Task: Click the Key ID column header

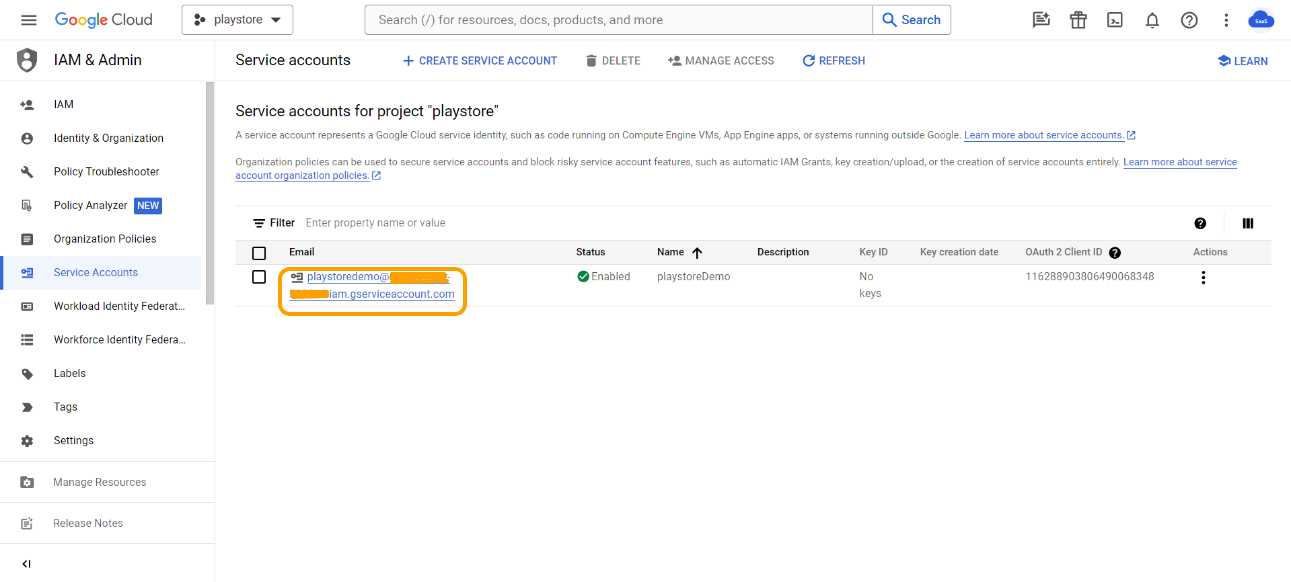Action: pyautogui.click(x=873, y=252)
